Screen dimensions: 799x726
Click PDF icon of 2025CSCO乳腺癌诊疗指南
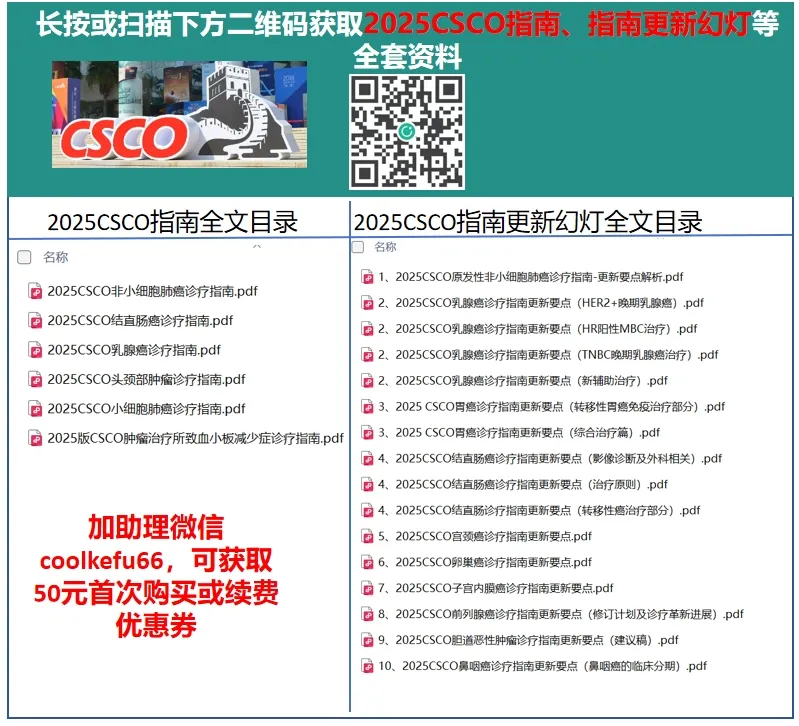click(35, 350)
